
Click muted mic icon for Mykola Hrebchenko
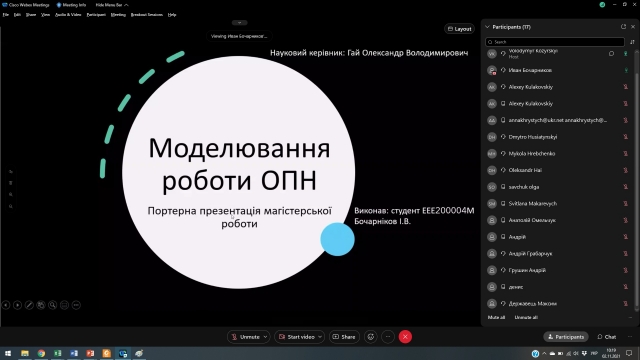(625, 153)
